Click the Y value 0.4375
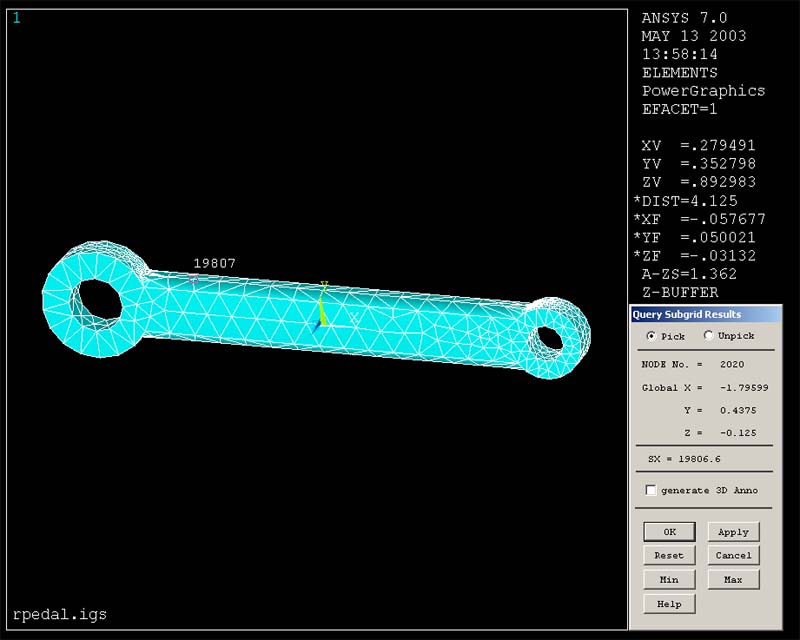 click(x=738, y=410)
